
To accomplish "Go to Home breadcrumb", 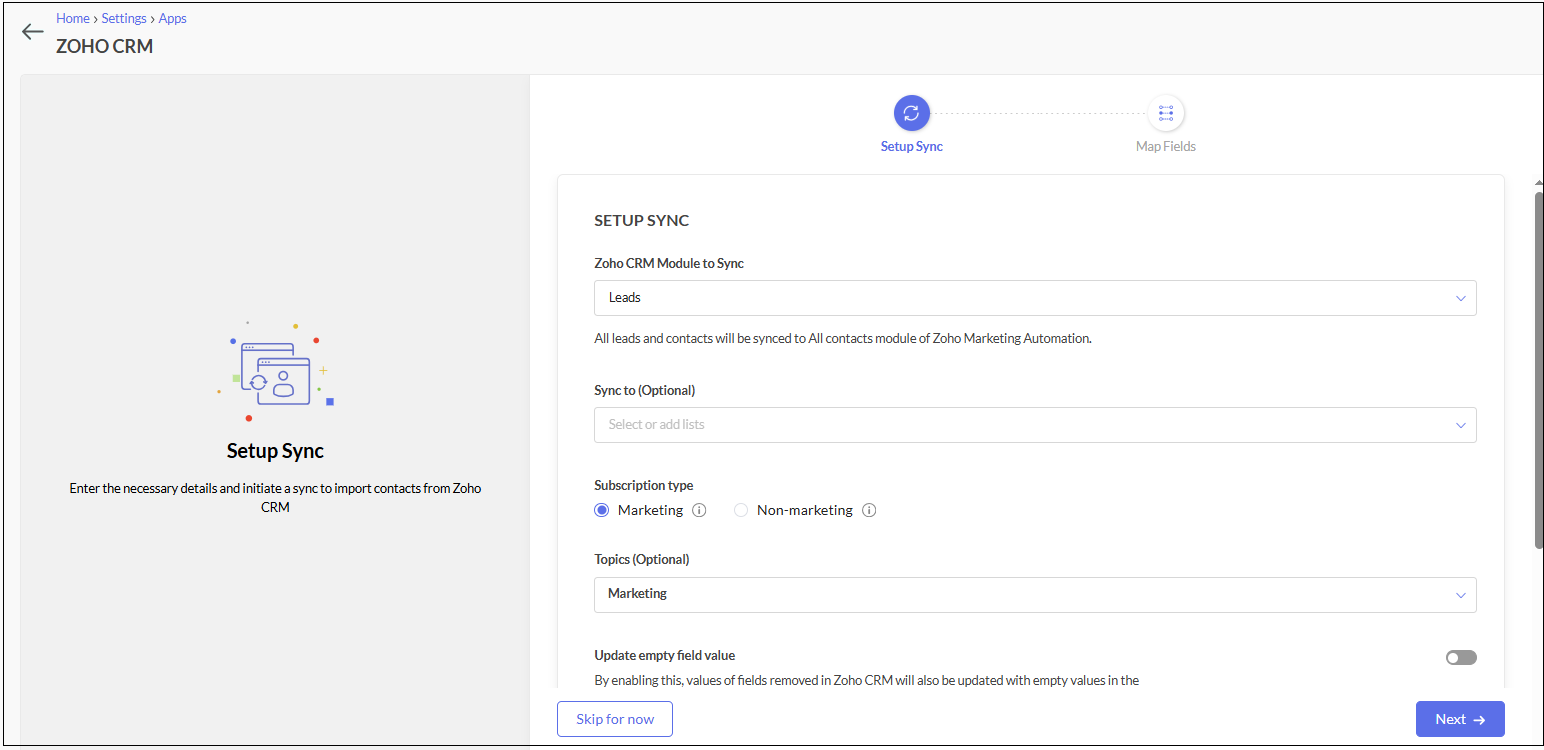I will (x=73, y=18).
